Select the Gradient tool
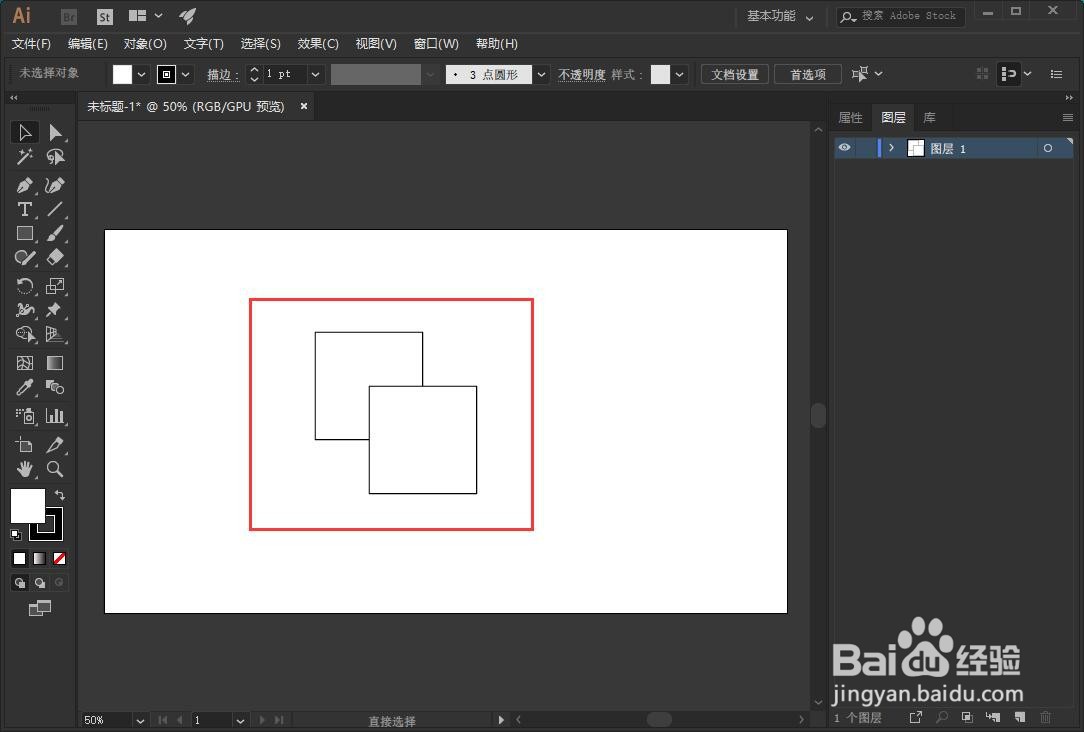1084x732 pixels. pos(55,363)
